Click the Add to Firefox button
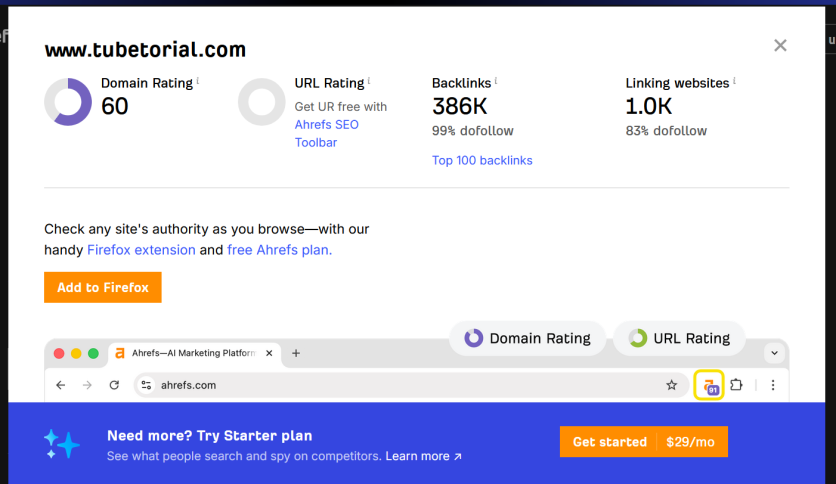This screenshot has width=836, height=484. pos(103,287)
